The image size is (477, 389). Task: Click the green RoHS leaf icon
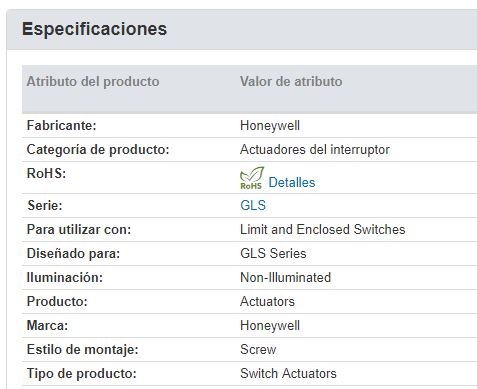(x=252, y=178)
